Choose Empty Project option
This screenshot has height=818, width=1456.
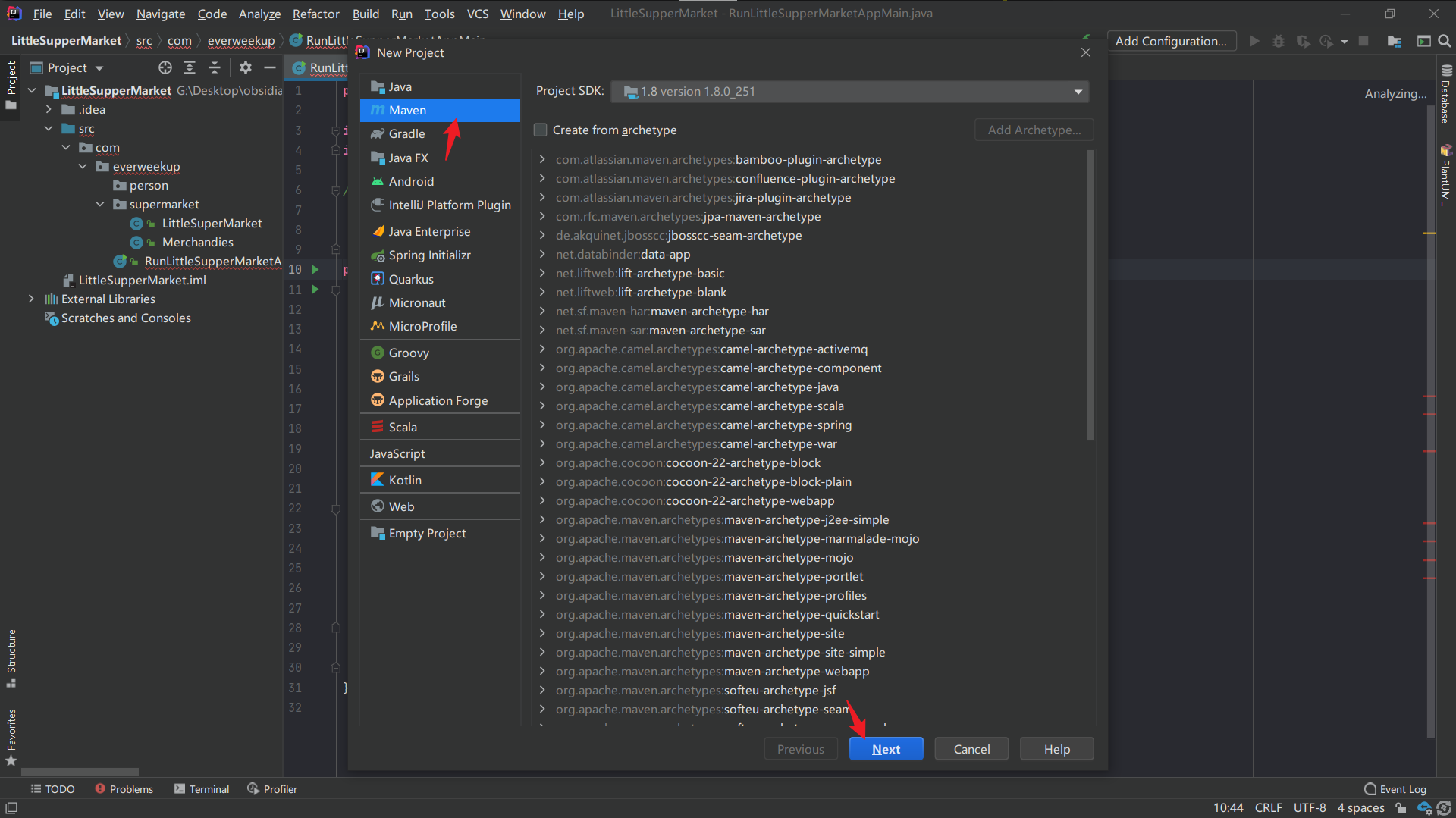click(440, 533)
